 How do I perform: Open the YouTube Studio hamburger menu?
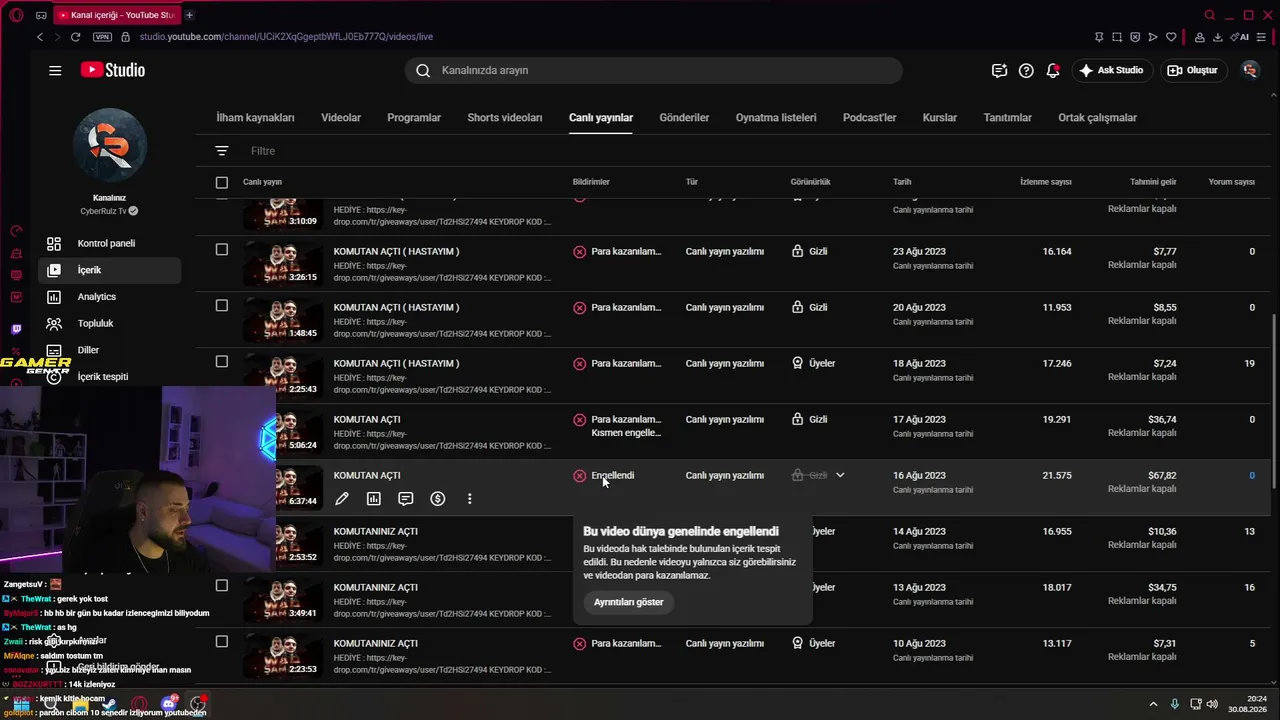click(55, 70)
